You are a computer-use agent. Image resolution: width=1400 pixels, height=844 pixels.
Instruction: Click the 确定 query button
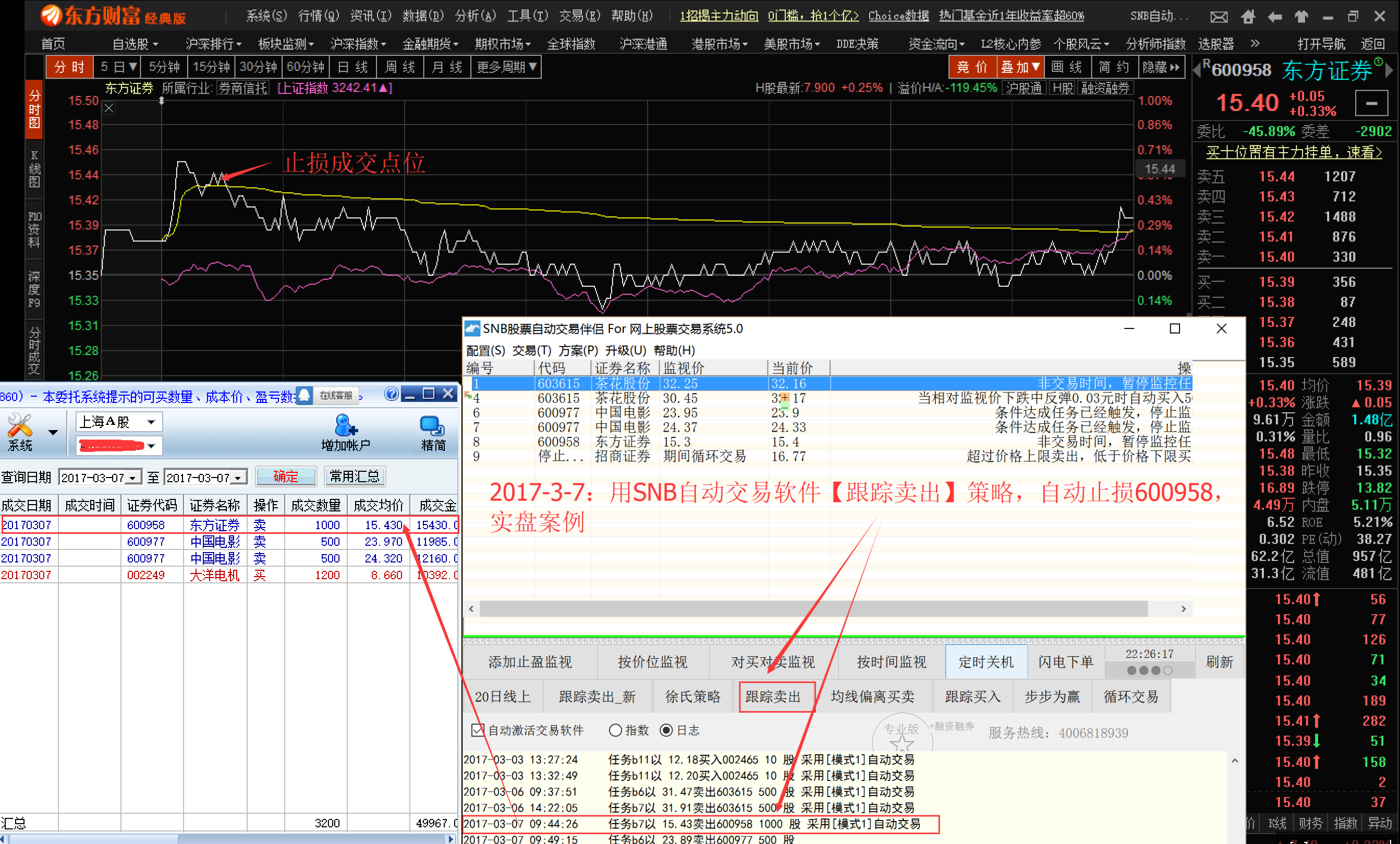[286, 476]
